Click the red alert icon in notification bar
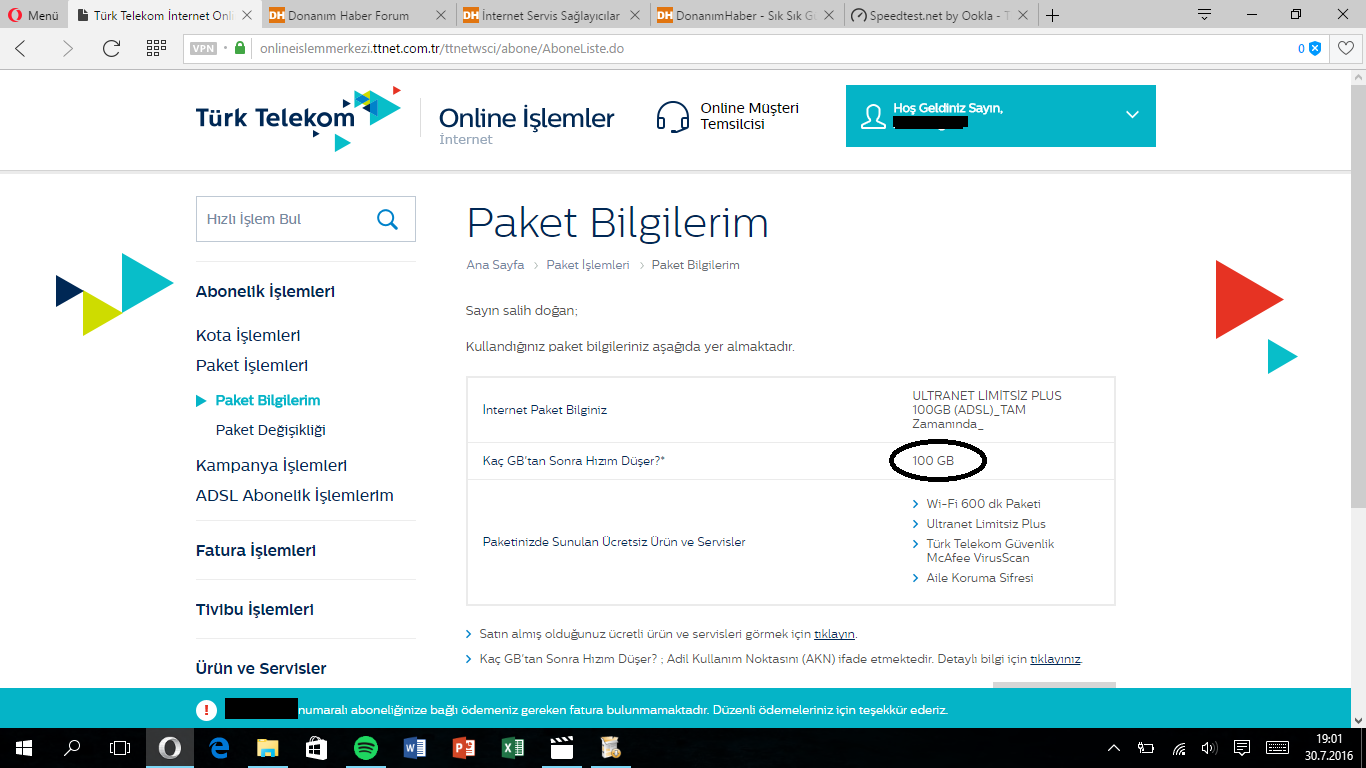The width and height of the screenshot is (1366, 768). click(x=206, y=710)
